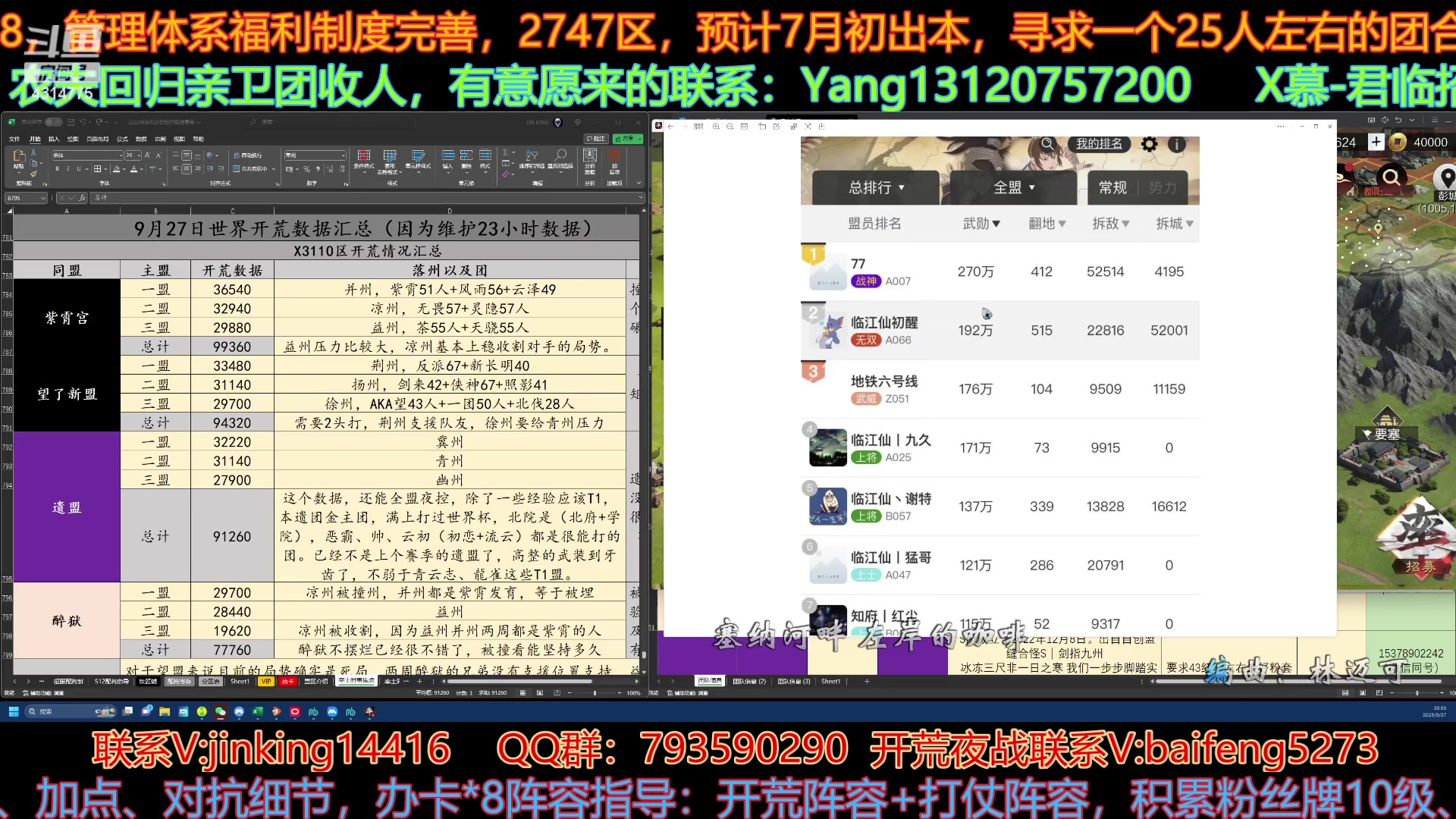The width and height of the screenshot is (1456, 819).
Task: Open the S12配将指导 sheet tab
Action: click(111, 681)
